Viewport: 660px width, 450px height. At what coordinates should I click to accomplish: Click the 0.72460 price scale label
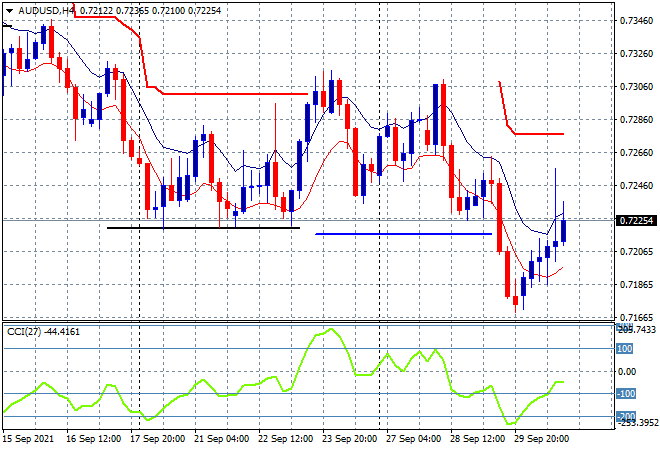coord(636,186)
